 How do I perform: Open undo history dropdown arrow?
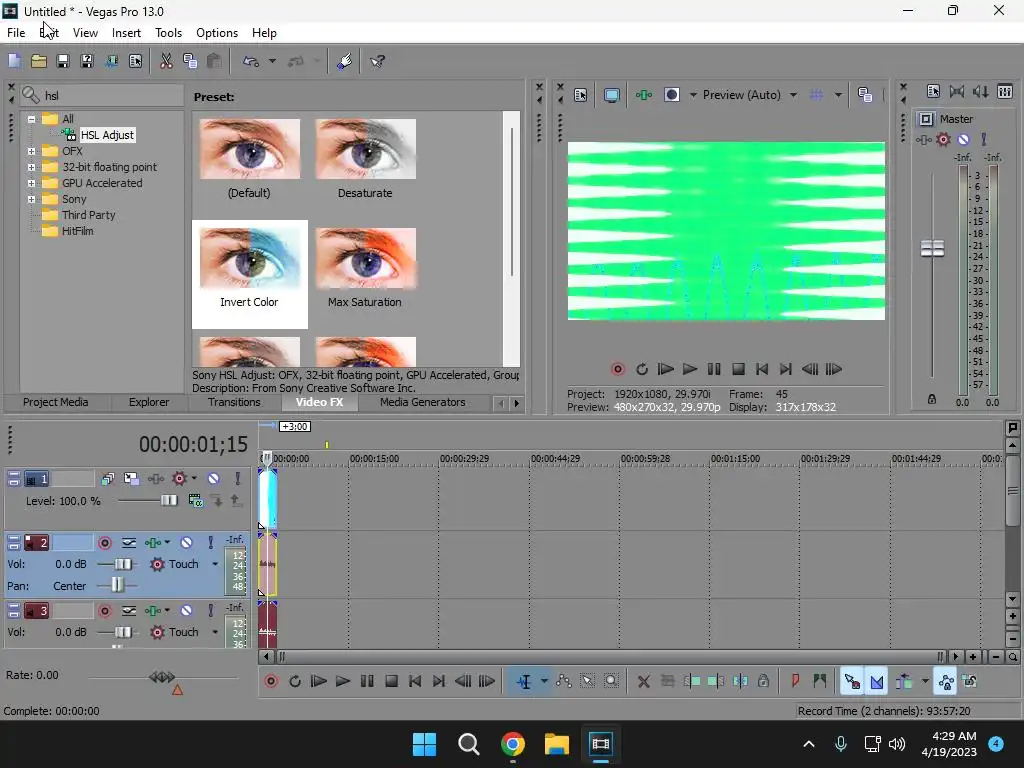[272, 61]
